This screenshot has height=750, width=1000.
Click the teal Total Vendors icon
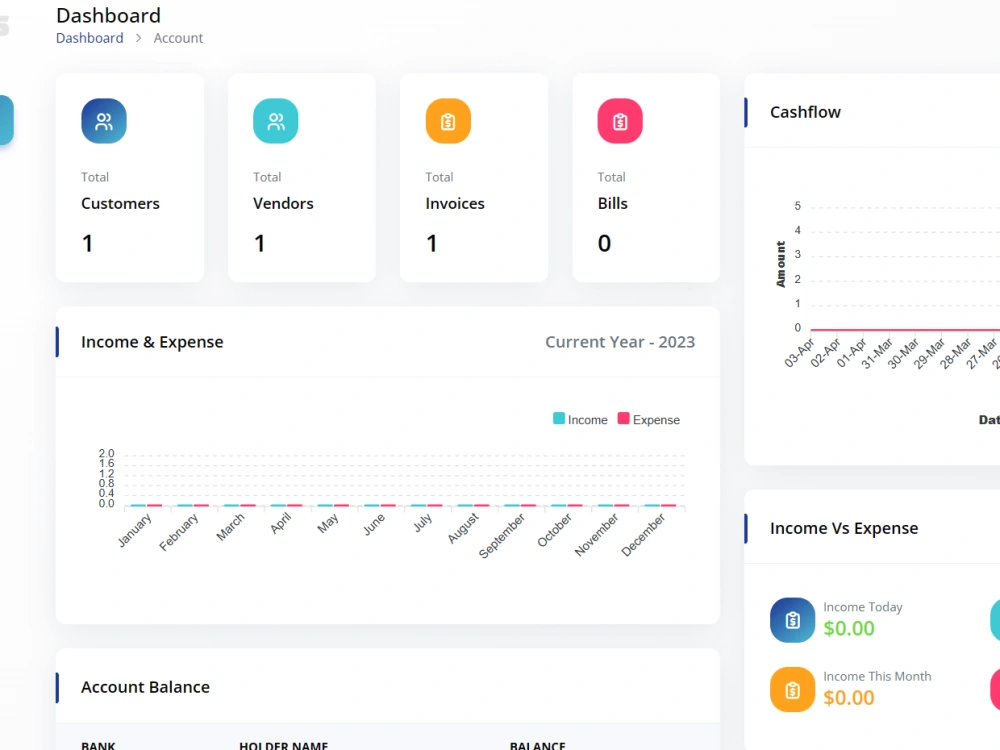276,121
